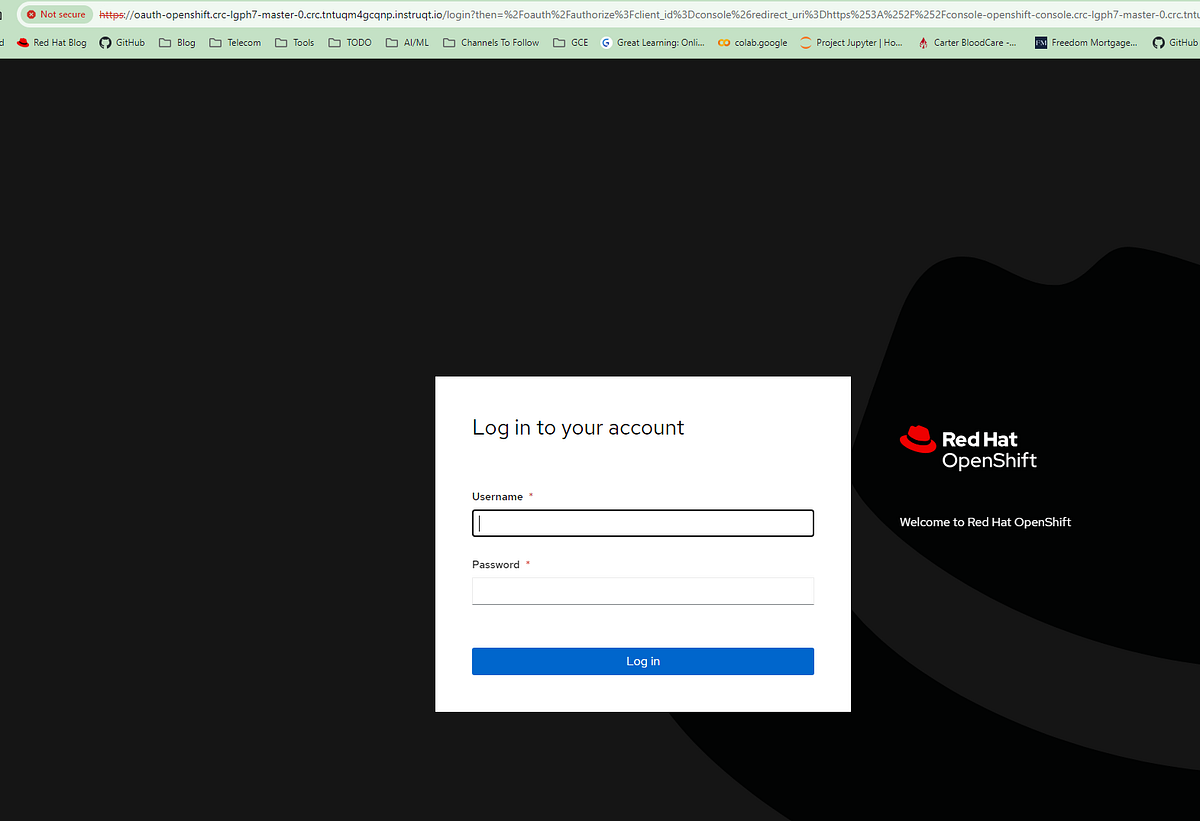Open the Telecom bookmarks folder
The height and width of the screenshot is (821, 1200).
[234, 42]
